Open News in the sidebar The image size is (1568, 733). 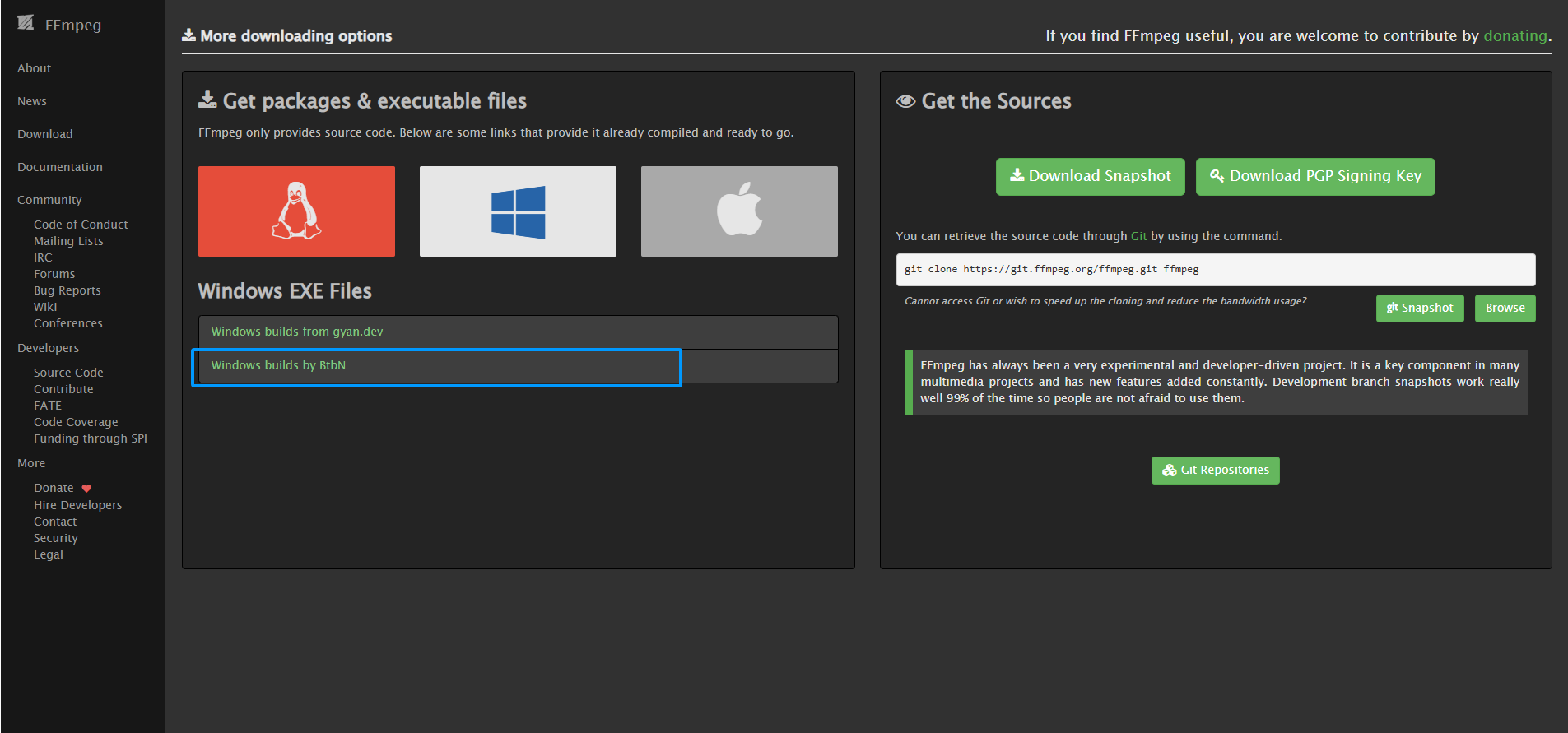tap(32, 101)
